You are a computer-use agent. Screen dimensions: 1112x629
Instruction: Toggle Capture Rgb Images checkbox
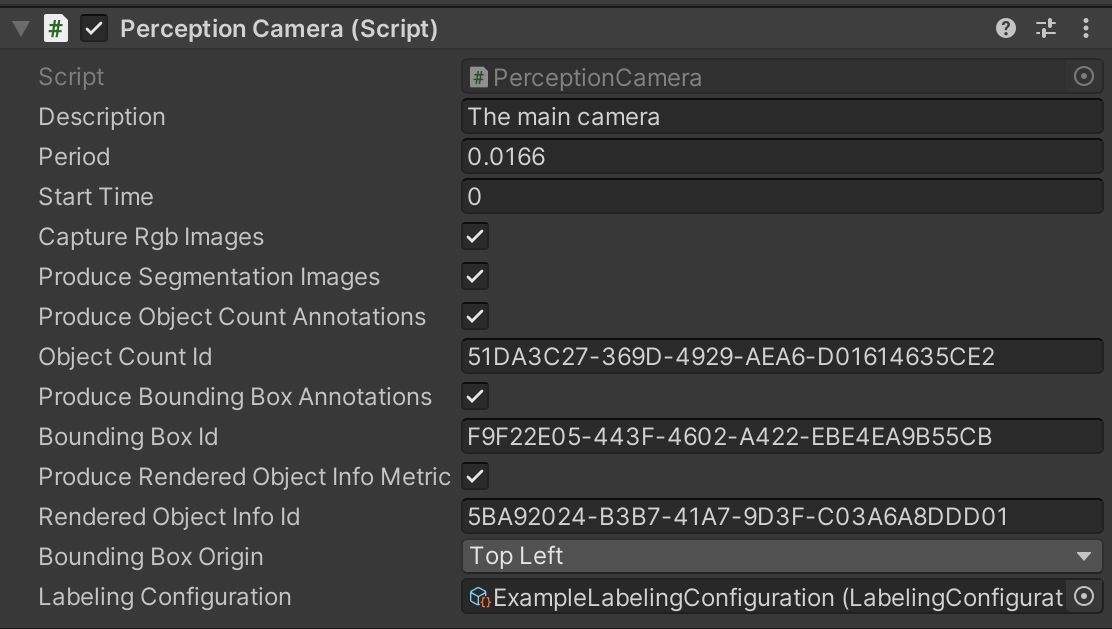point(475,237)
